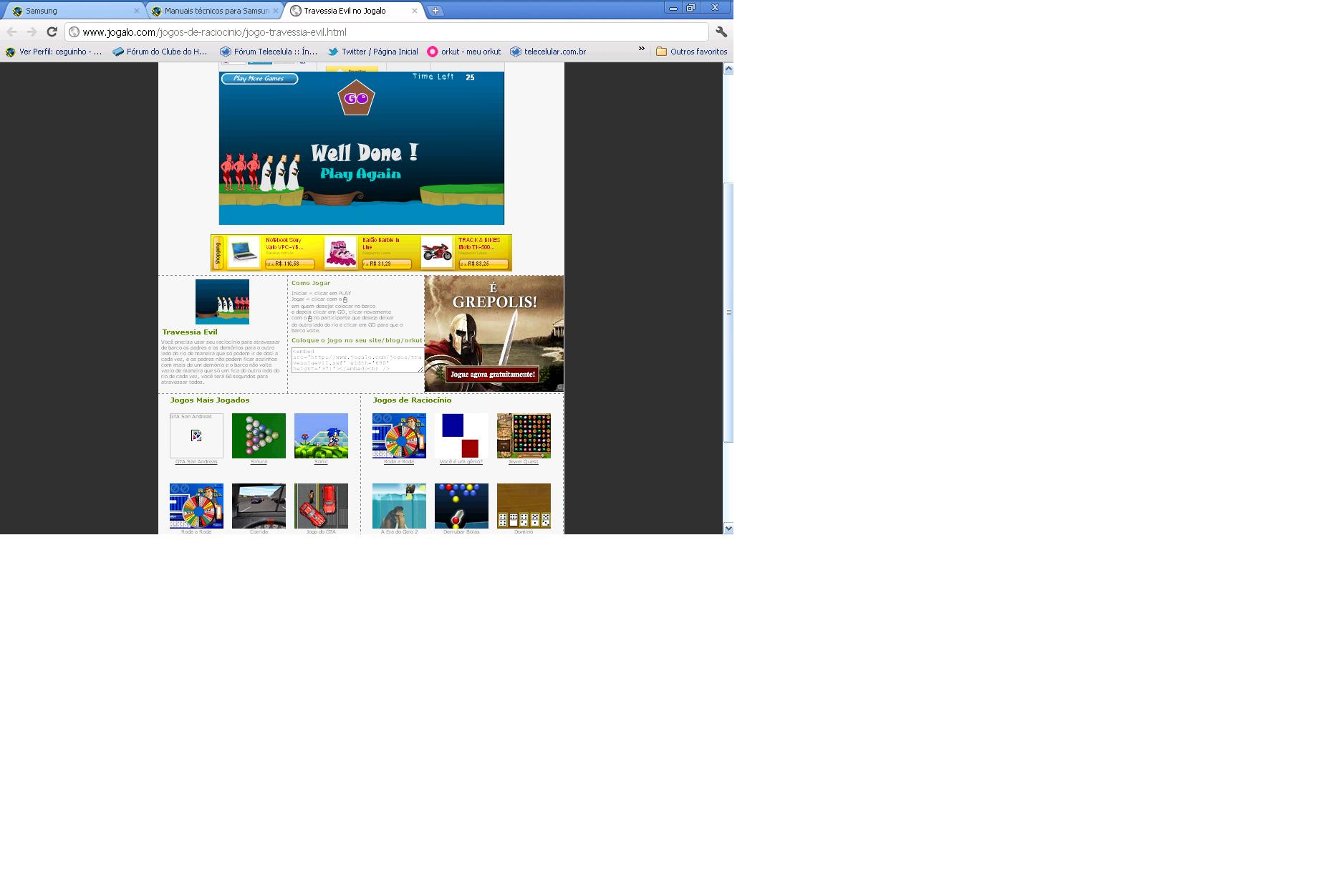Open the Fórum do Clube do H... bookmark
The image size is (1343, 896).
pos(160,52)
